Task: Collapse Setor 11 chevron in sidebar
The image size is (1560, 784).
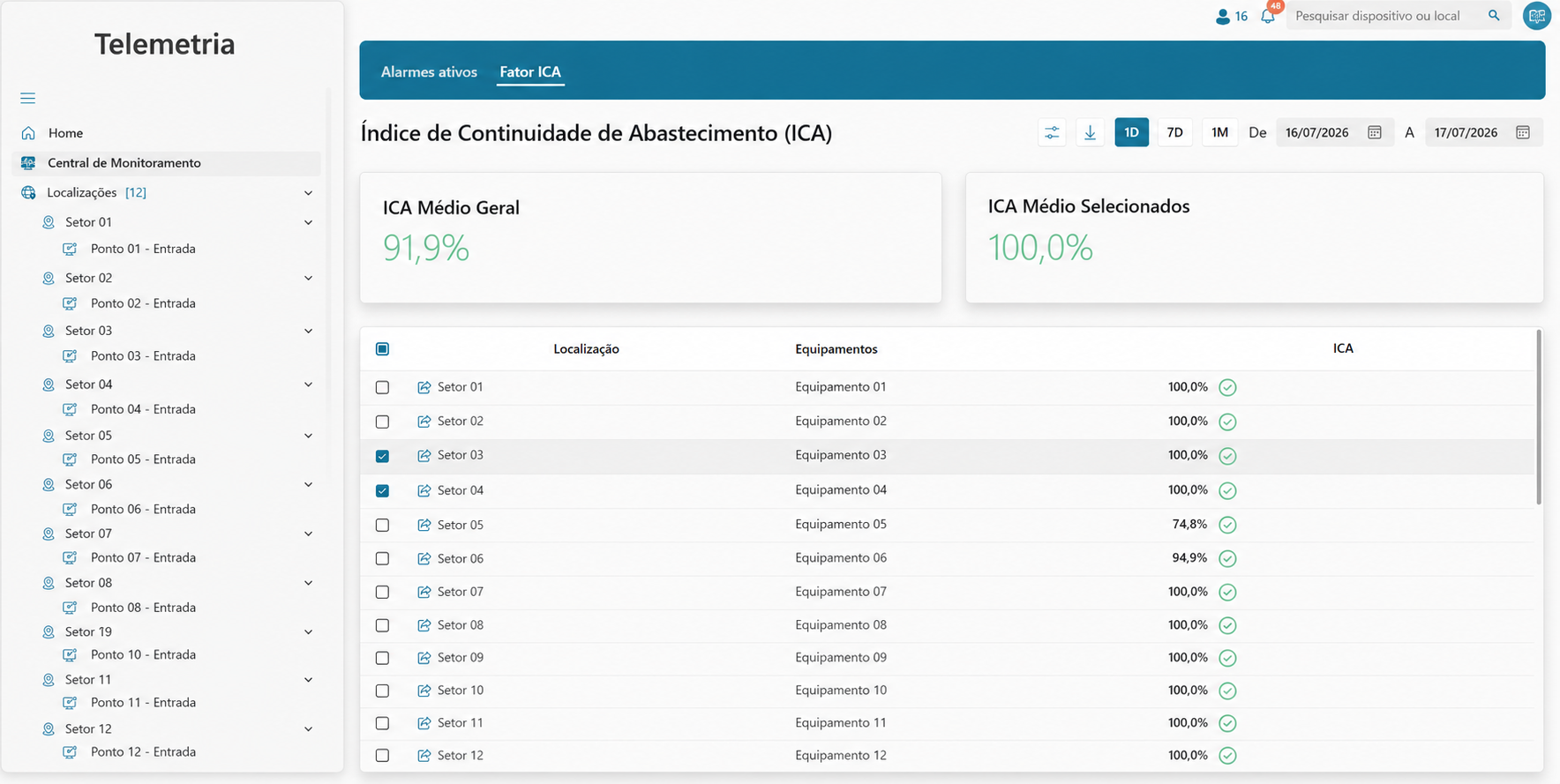Action: click(x=308, y=680)
